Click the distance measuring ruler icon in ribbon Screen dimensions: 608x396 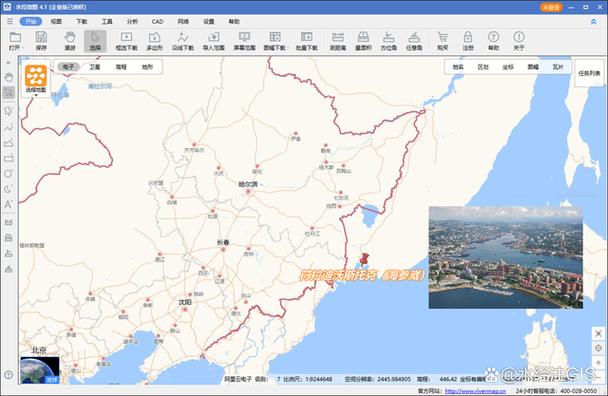click(x=338, y=37)
